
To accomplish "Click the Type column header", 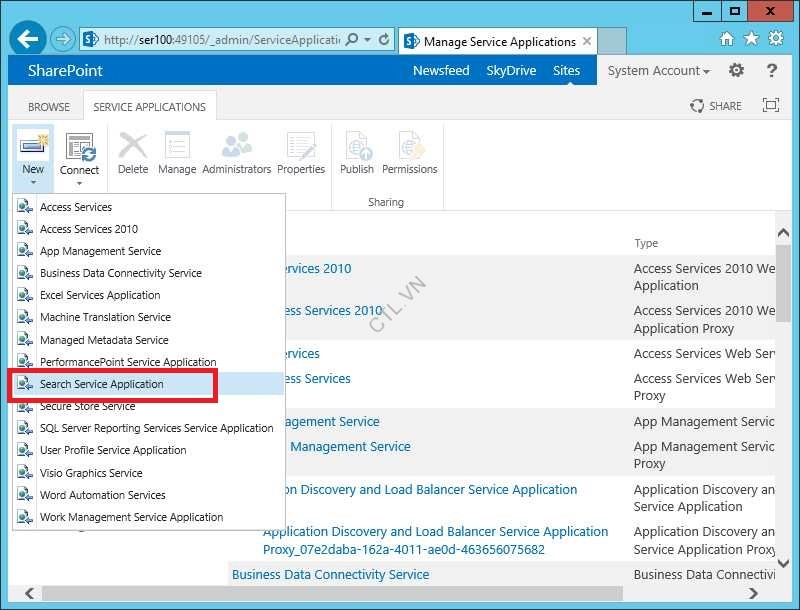I will (646, 243).
